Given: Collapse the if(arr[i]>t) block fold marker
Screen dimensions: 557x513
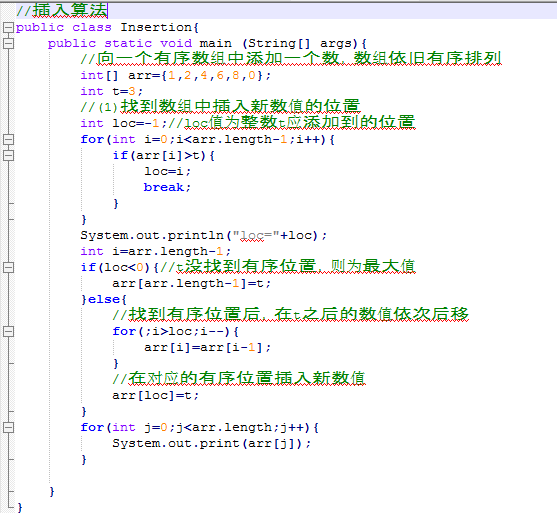Looking at the screenshot, I should [8, 155].
